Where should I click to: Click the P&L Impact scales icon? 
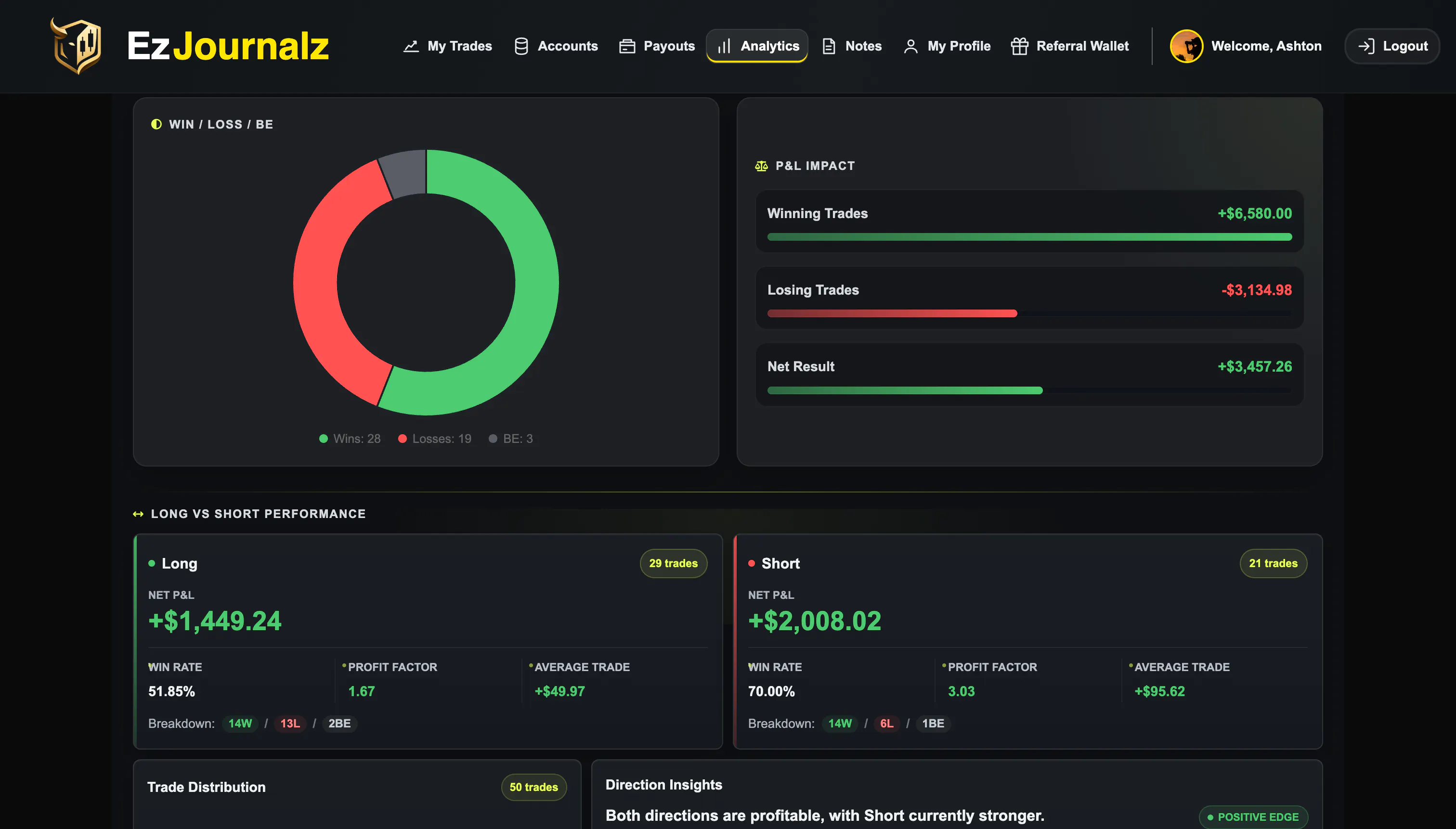[x=761, y=166]
